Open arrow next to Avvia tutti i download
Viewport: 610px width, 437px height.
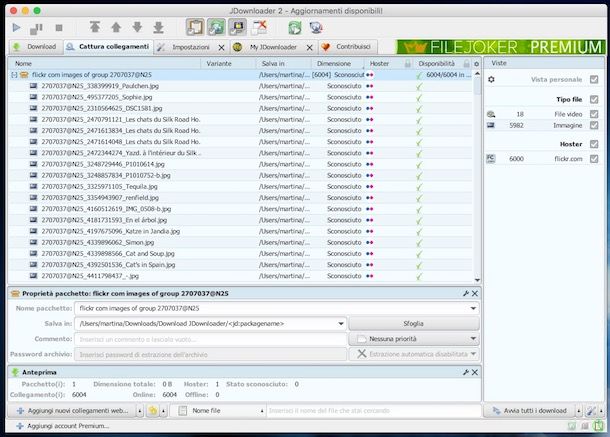(x=578, y=411)
